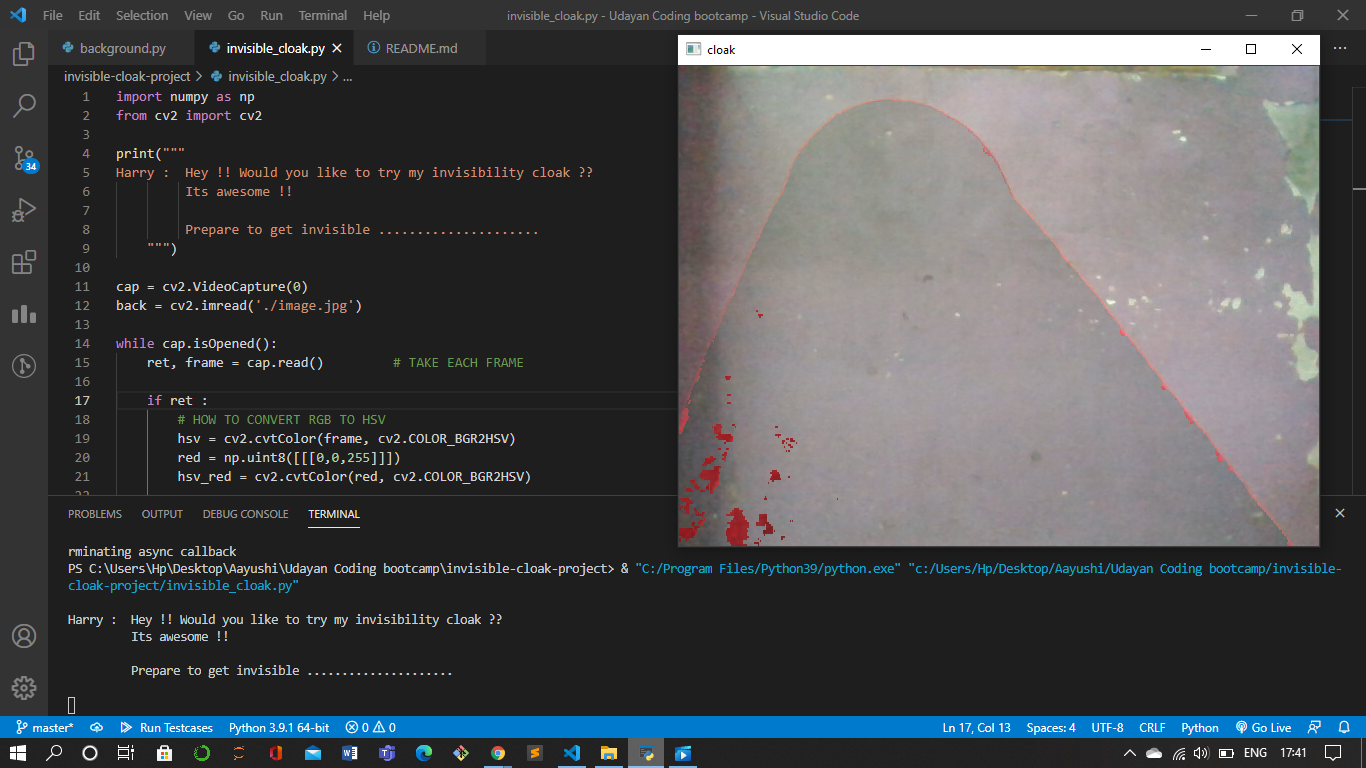Launch Google Chrome from the taskbar
Screen dimensions: 1366x768
497,751
